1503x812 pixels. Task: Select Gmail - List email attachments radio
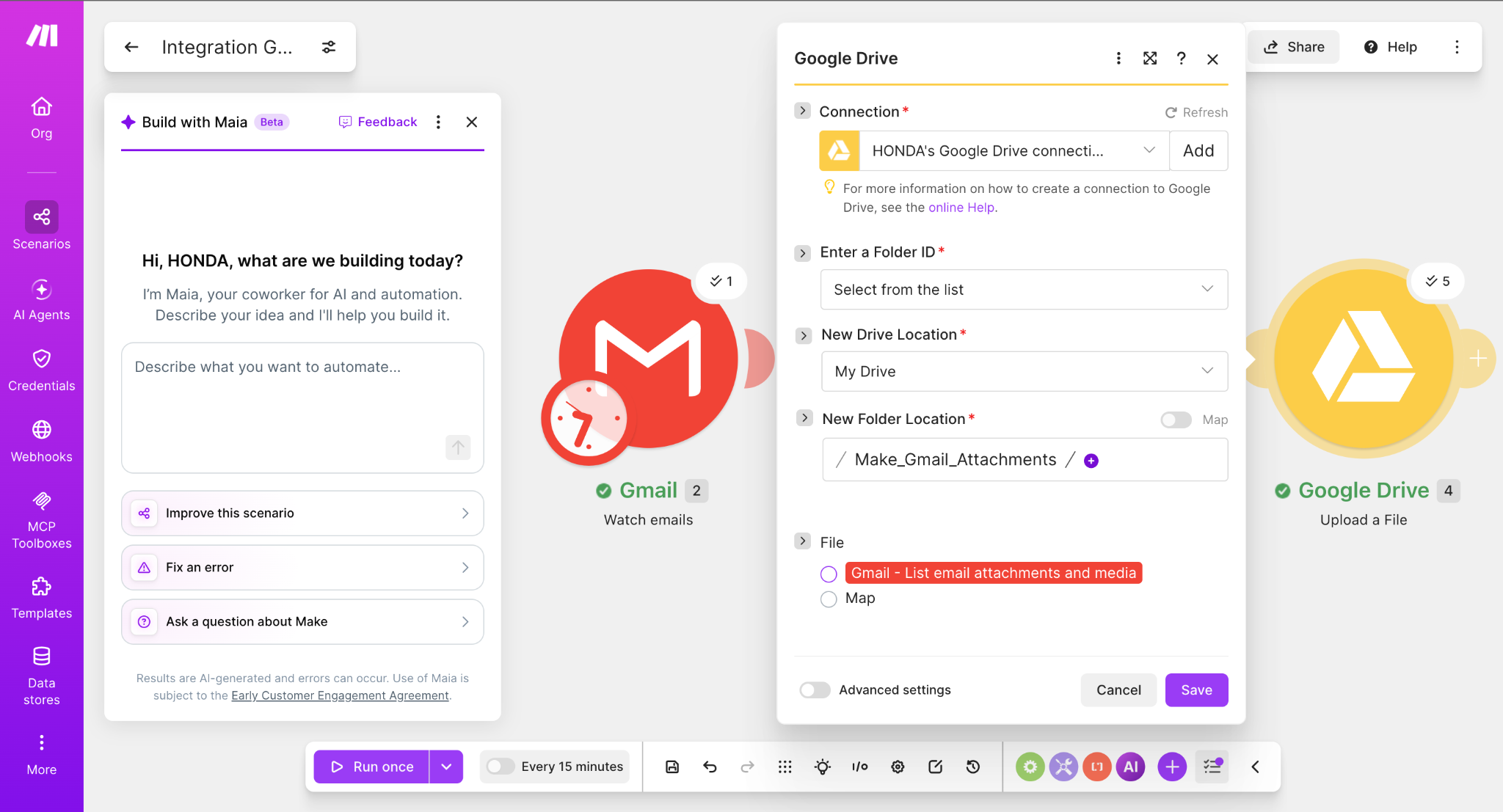click(829, 574)
